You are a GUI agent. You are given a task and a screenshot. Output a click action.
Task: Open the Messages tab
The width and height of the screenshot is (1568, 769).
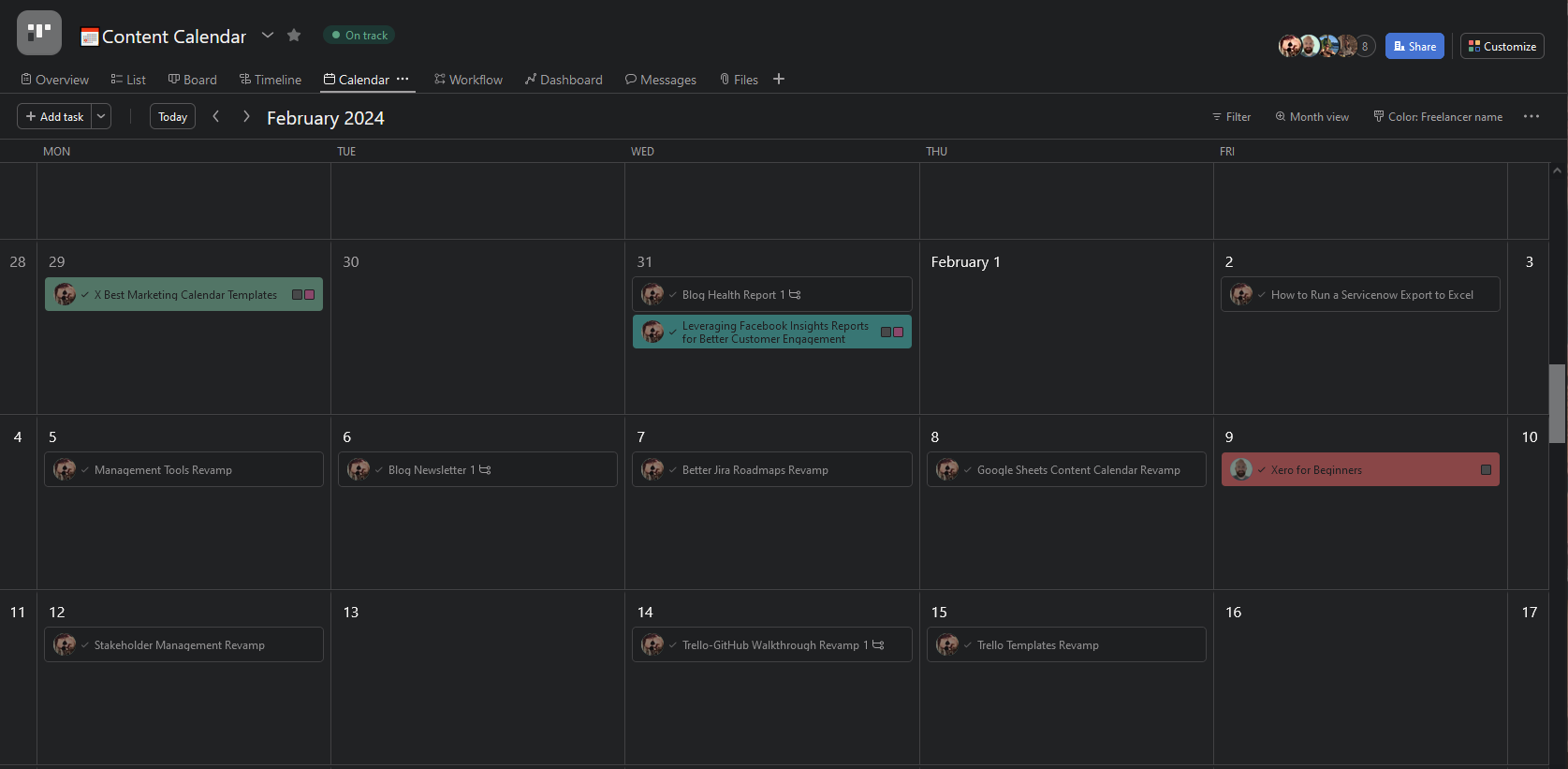pos(661,80)
